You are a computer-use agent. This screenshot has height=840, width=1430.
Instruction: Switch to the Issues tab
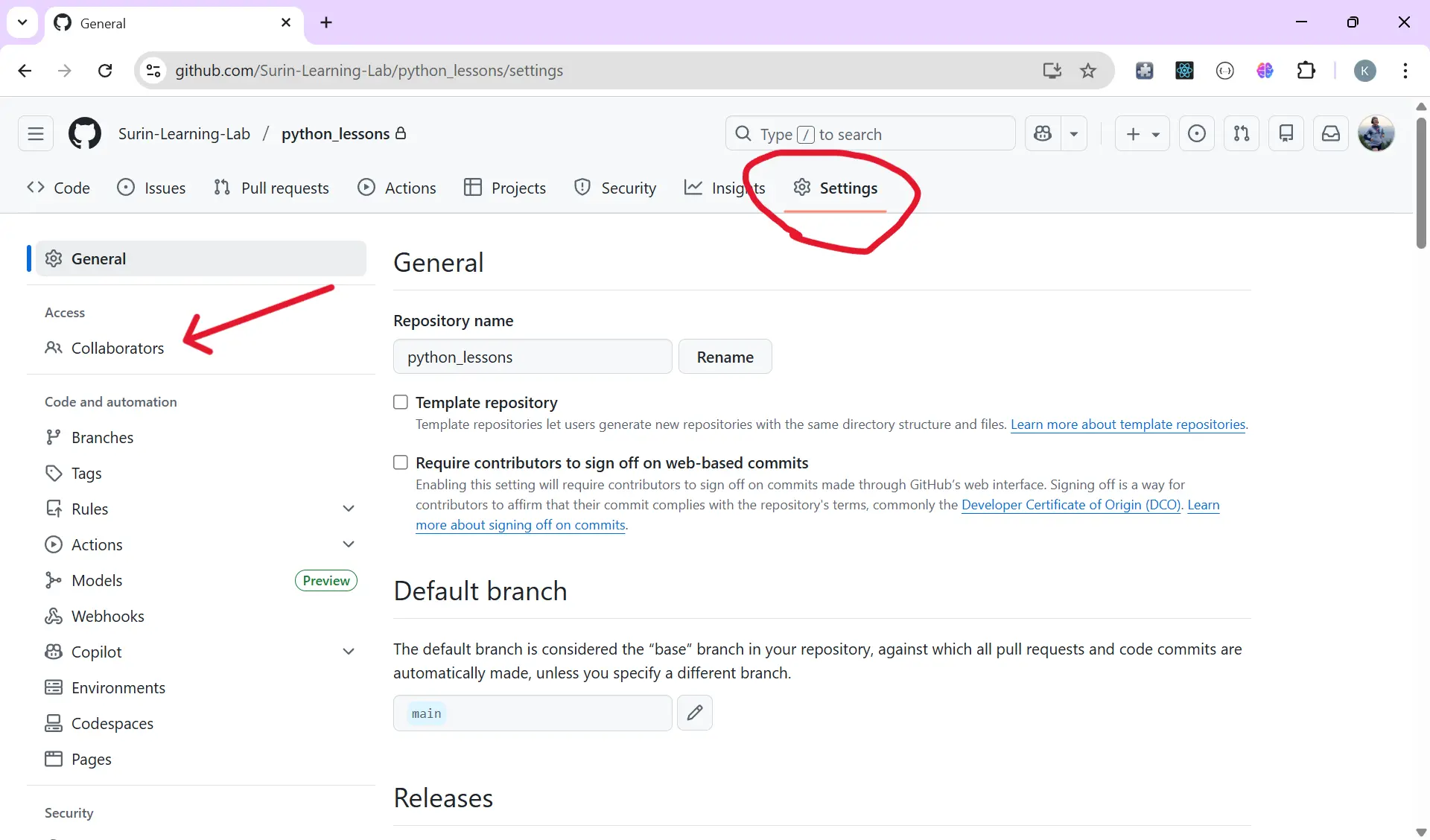[x=151, y=188]
